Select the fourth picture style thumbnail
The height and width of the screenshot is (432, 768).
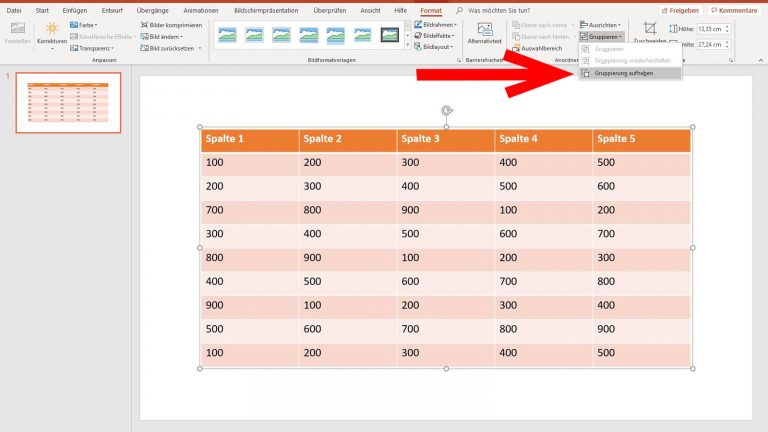click(x=309, y=35)
